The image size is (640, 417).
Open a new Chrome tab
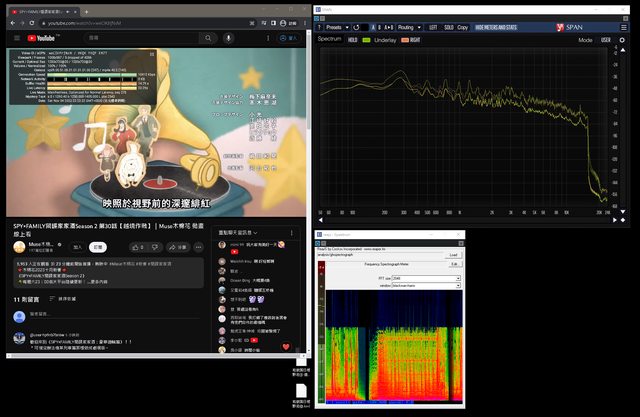coord(87,12)
